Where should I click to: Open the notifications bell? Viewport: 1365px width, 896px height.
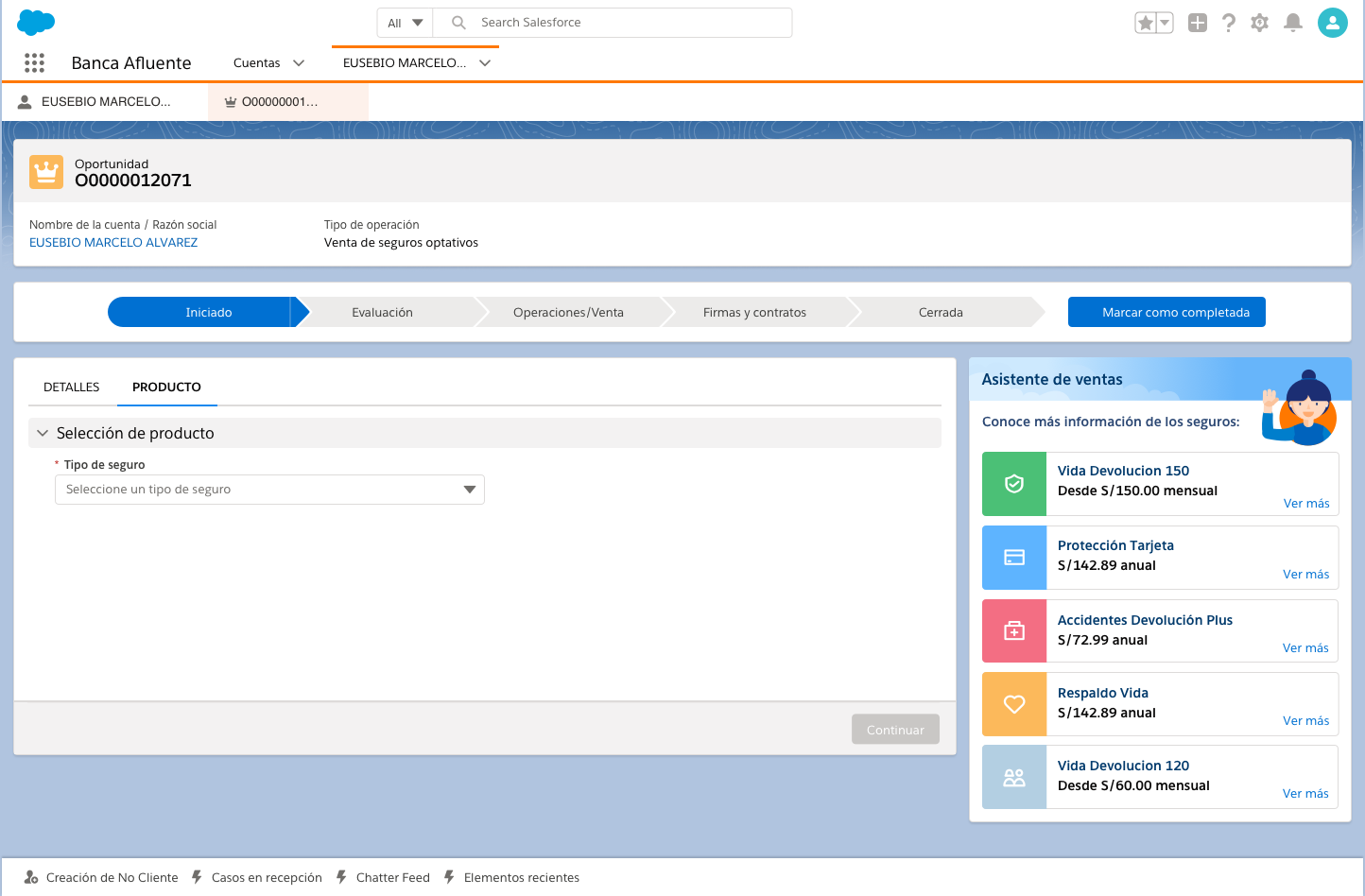(x=1293, y=23)
